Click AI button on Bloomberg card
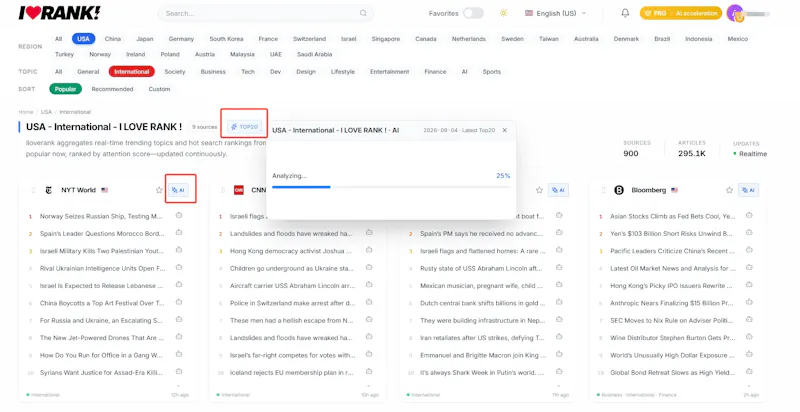The height and width of the screenshot is (412, 800). coord(749,190)
